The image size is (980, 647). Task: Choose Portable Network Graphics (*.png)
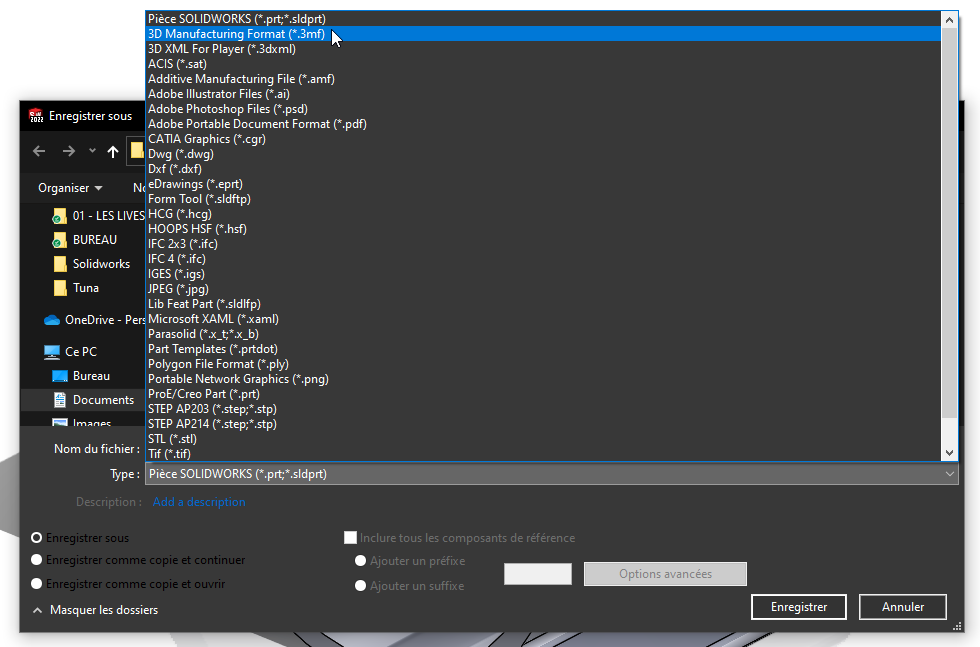(x=543, y=379)
